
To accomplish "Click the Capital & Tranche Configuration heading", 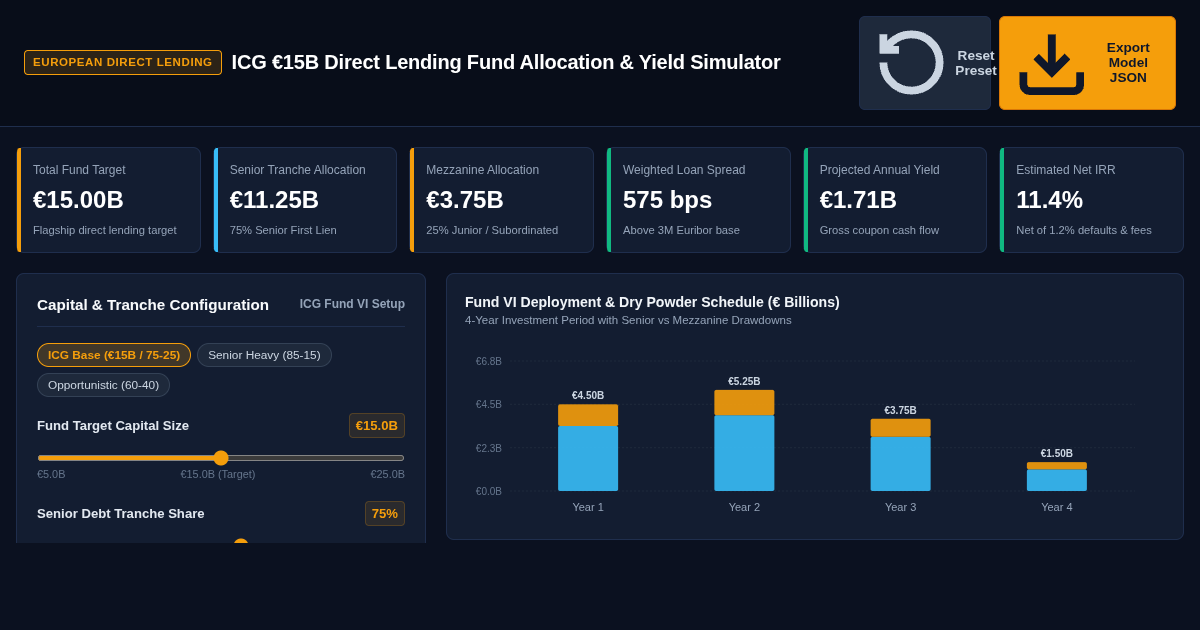I will click(x=153, y=305).
